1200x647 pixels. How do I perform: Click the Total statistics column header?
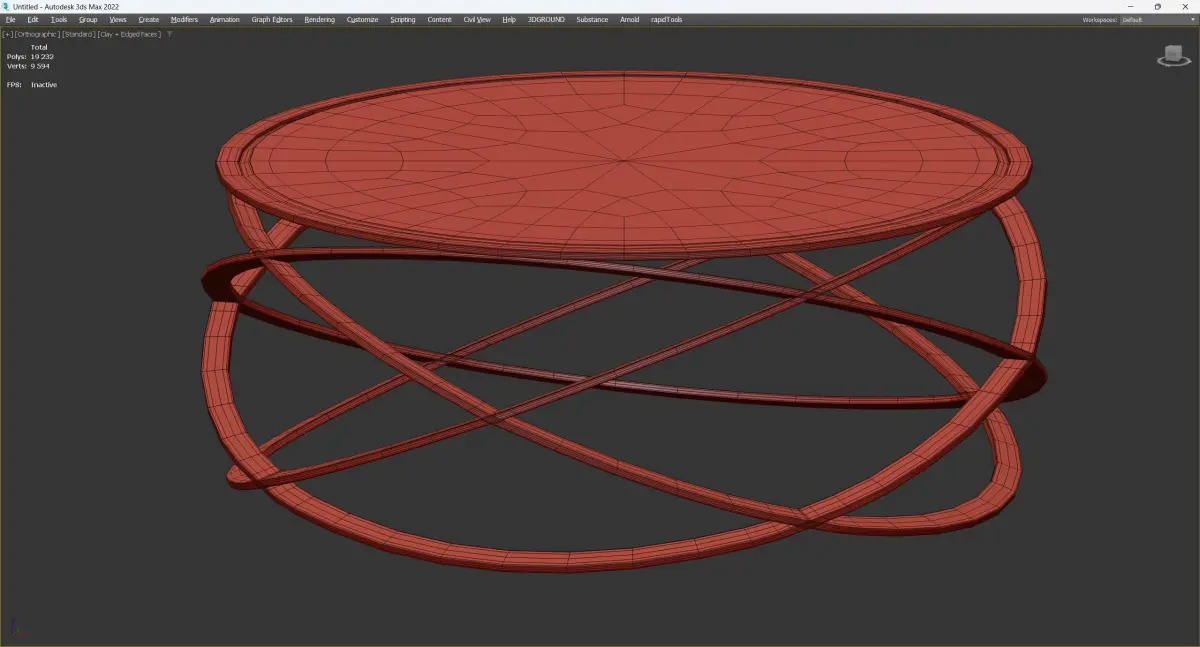point(39,47)
